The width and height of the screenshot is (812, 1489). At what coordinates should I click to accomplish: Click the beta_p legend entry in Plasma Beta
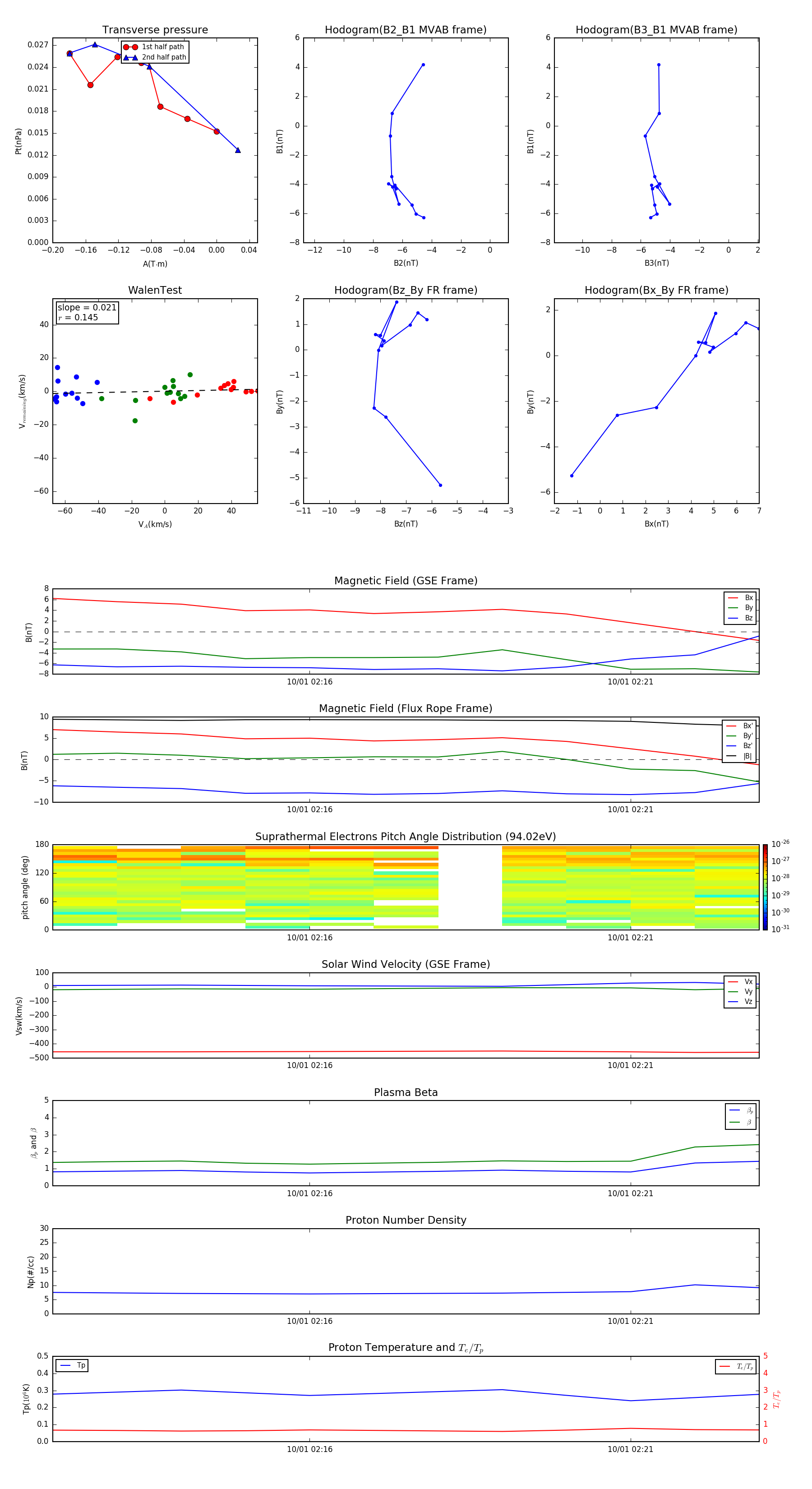pos(741,1110)
